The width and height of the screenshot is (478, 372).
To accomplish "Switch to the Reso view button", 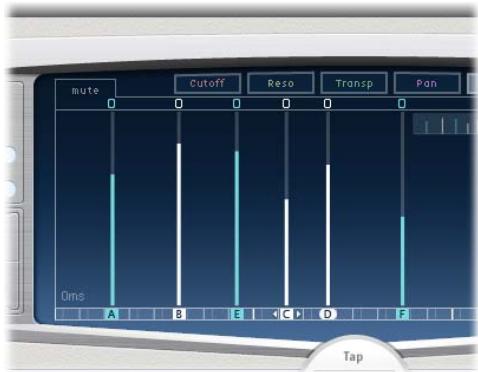I will [x=281, y=83].
